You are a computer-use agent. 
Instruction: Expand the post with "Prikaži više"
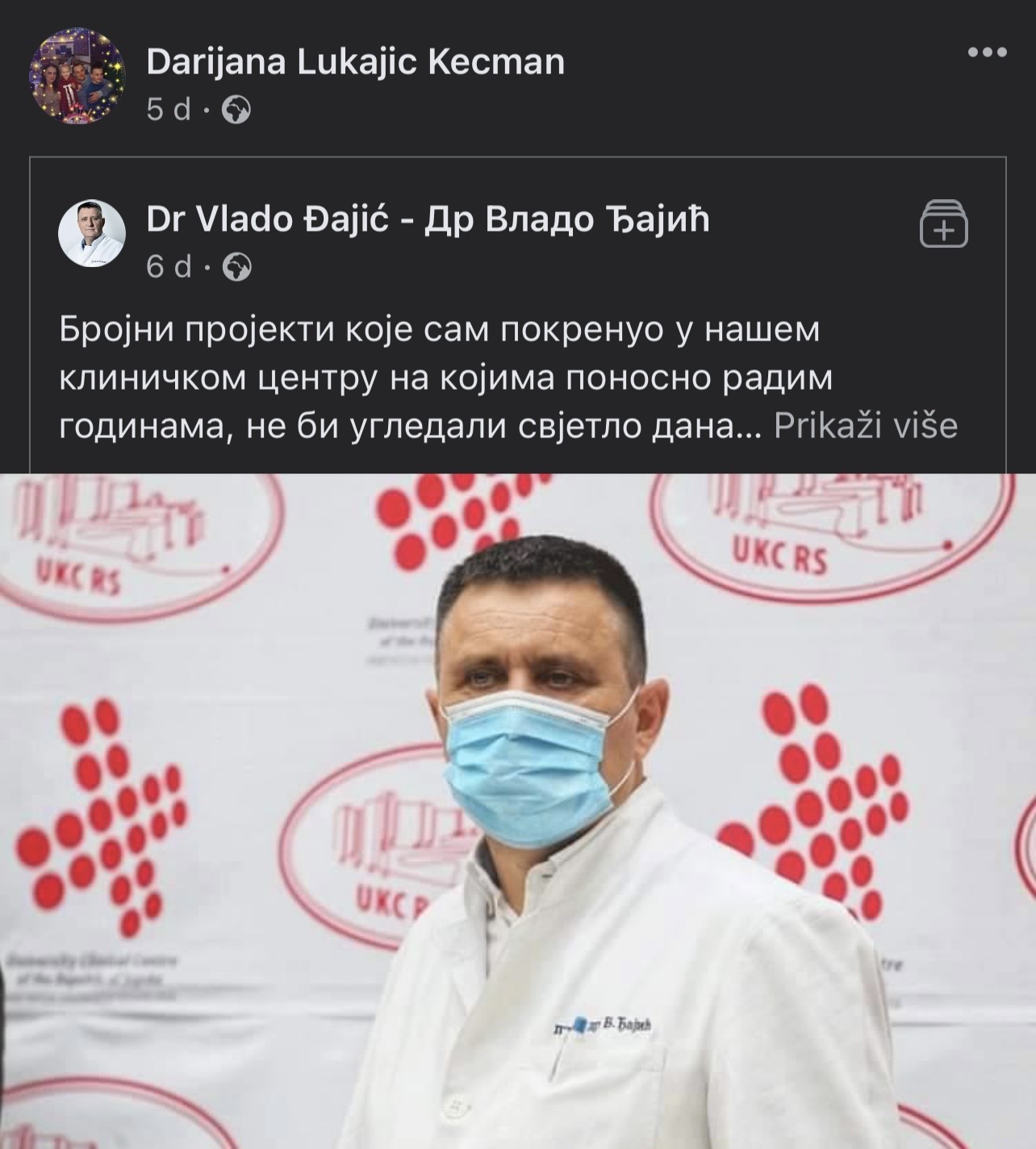866,425
